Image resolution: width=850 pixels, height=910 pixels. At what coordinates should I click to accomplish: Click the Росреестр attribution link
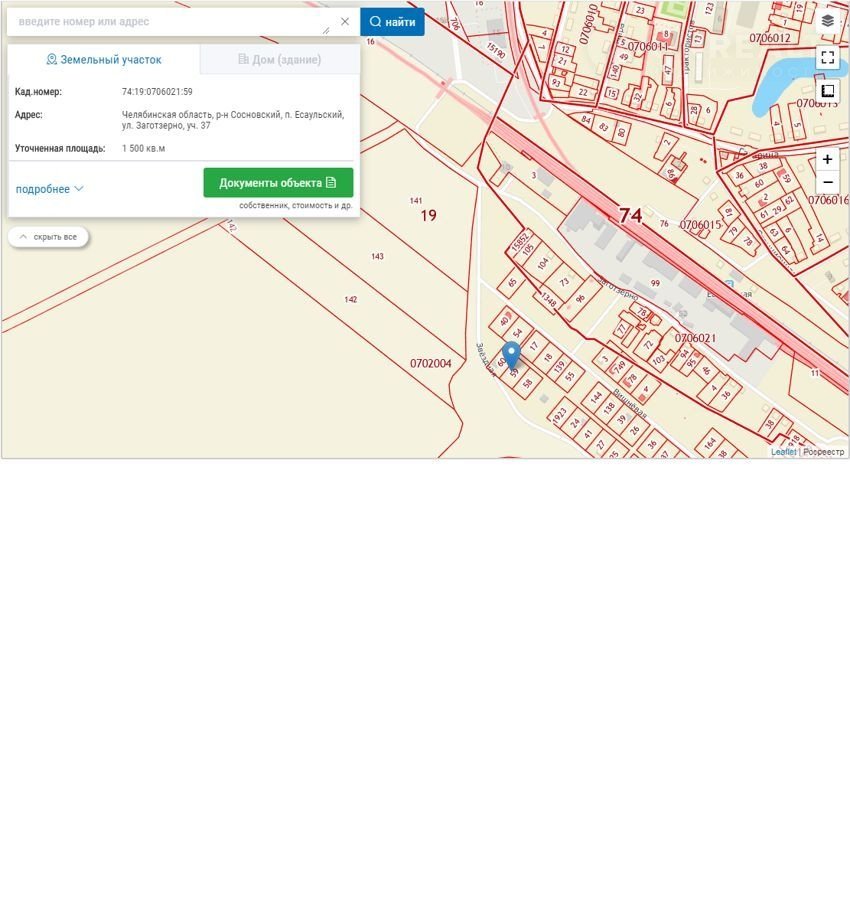pyautogui.click(x=824, y=452)
